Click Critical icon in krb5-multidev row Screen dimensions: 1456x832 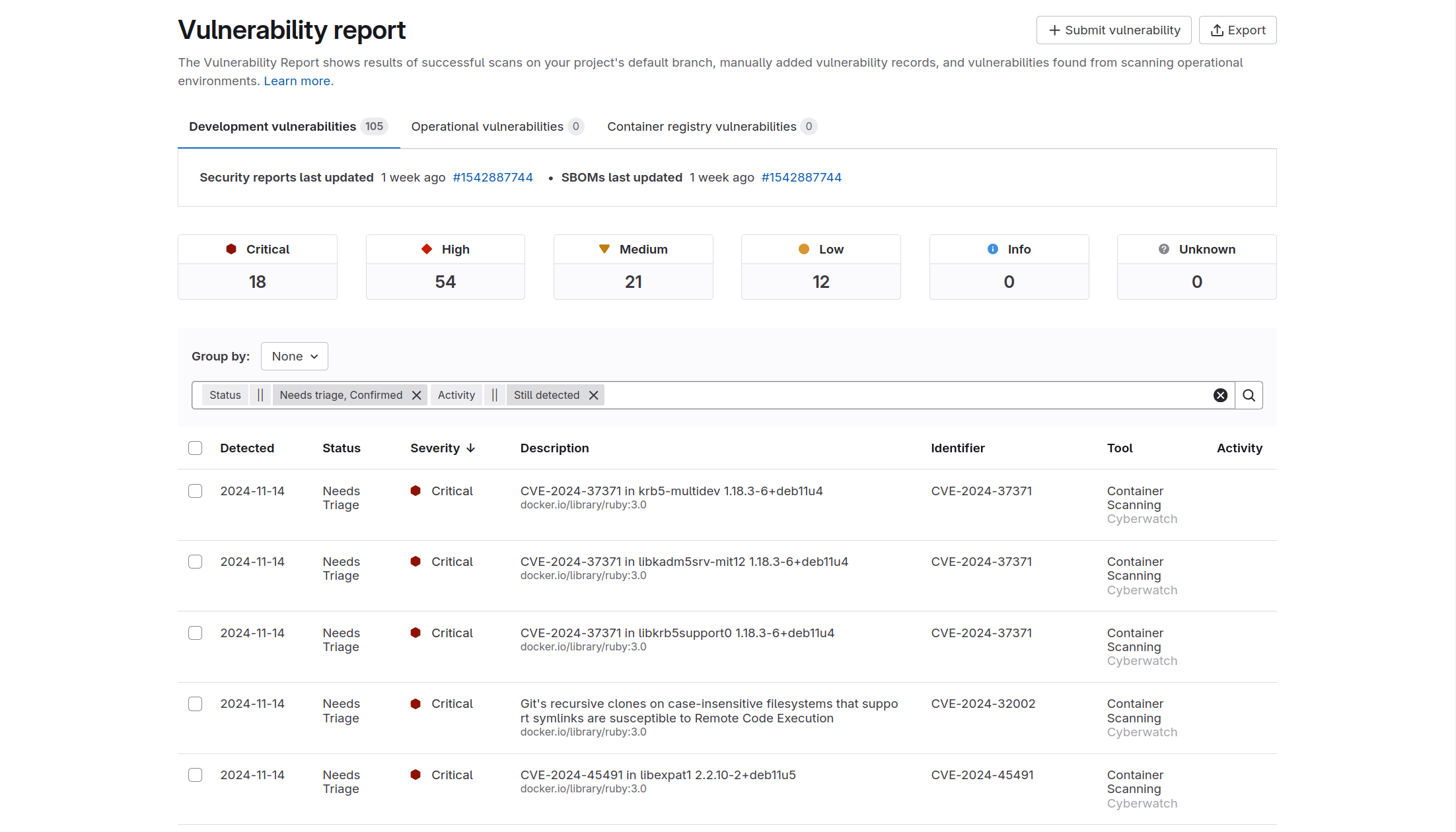click(416, 491)
